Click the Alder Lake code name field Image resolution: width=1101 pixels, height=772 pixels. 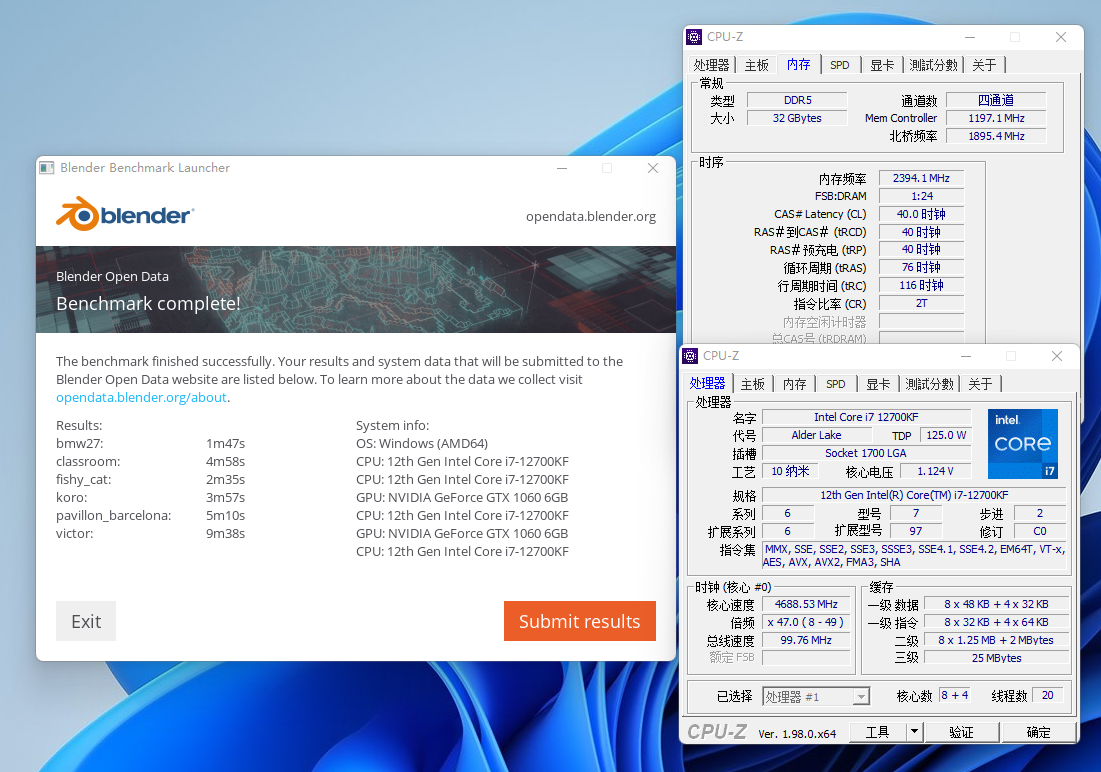click(x=816, y=435)
